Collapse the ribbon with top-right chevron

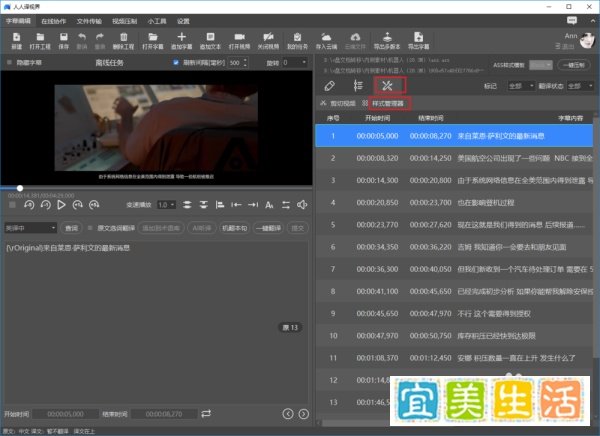(593, 21)
